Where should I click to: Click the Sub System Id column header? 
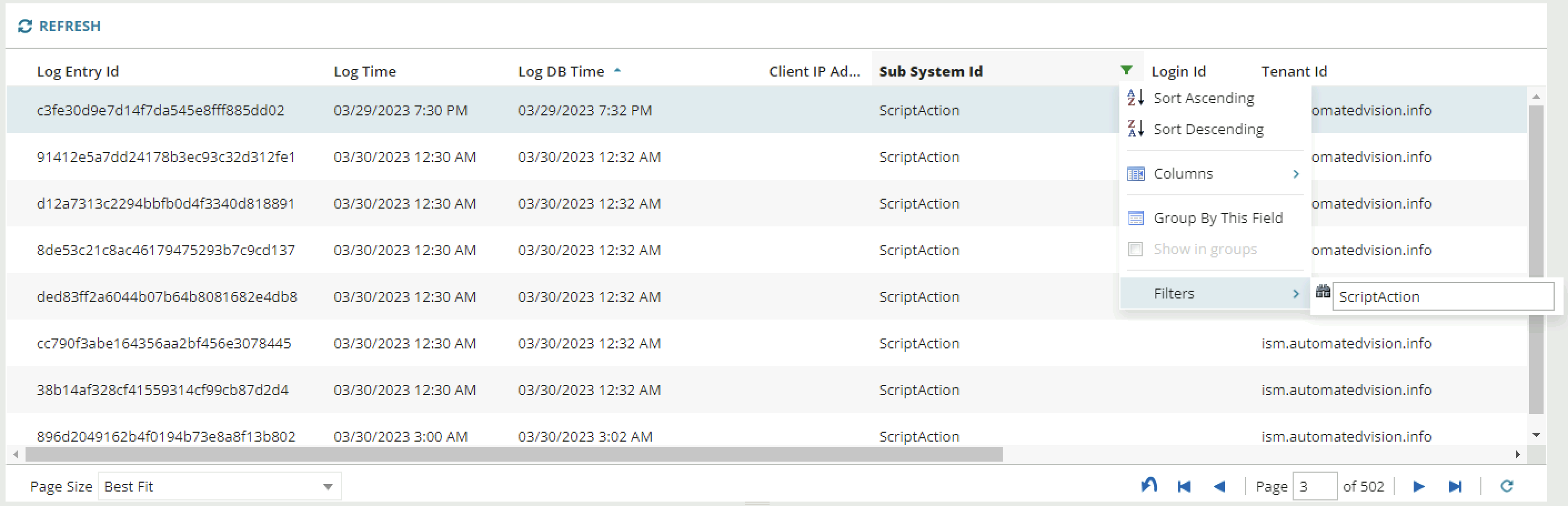931,71
